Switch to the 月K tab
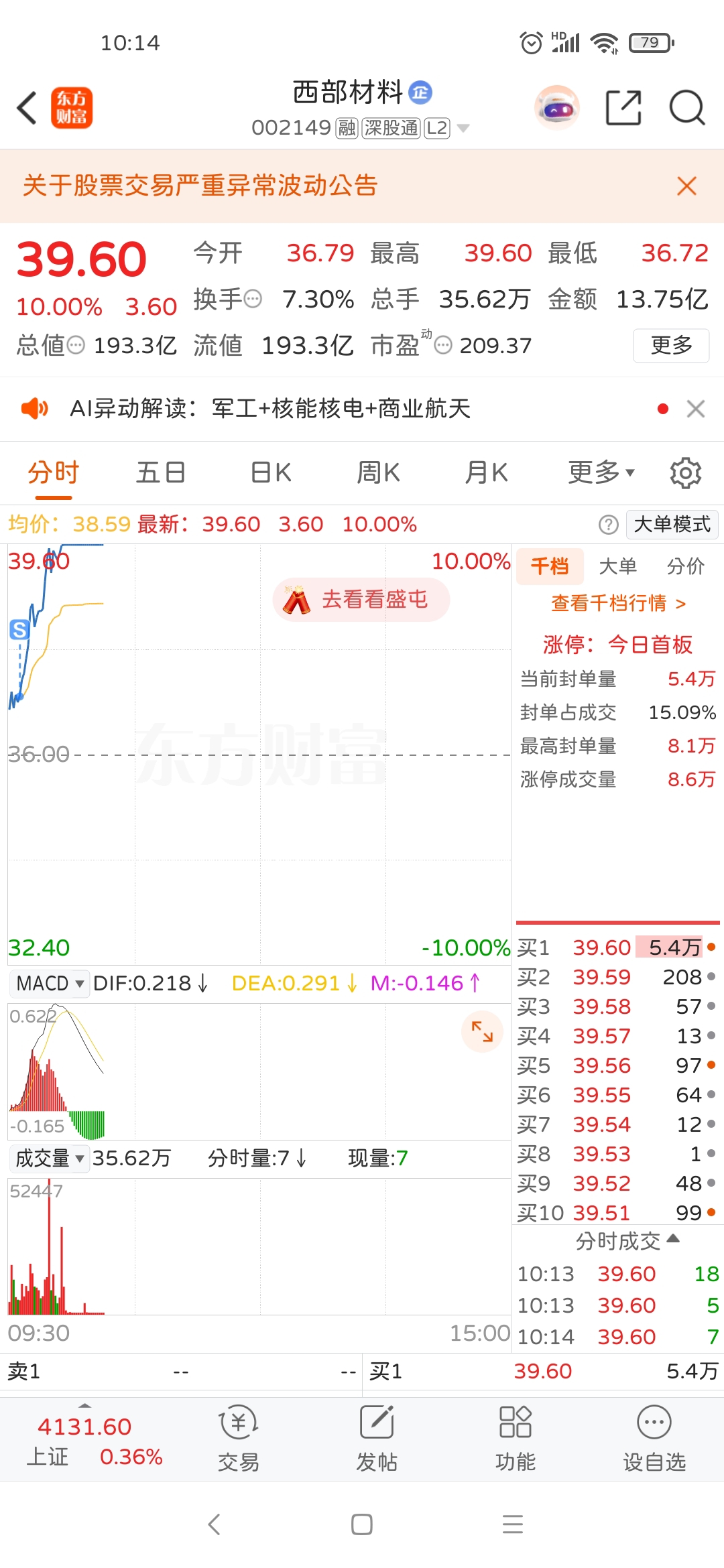 [486, 473]
